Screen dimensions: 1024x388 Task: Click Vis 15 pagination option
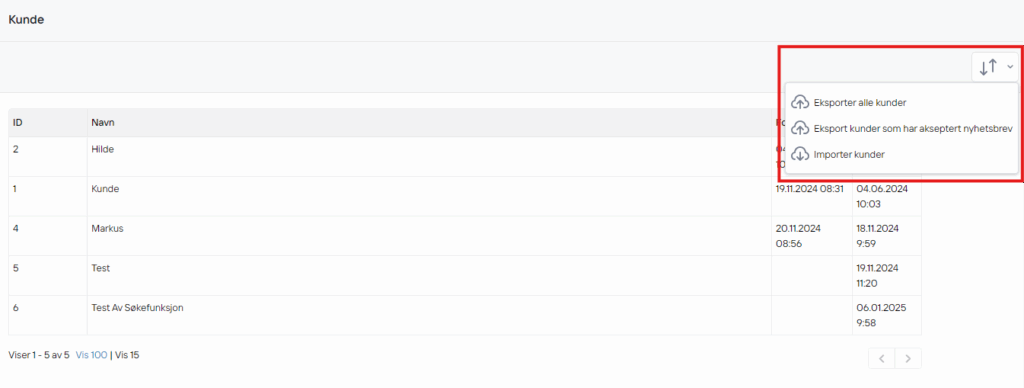coord(127,355)
